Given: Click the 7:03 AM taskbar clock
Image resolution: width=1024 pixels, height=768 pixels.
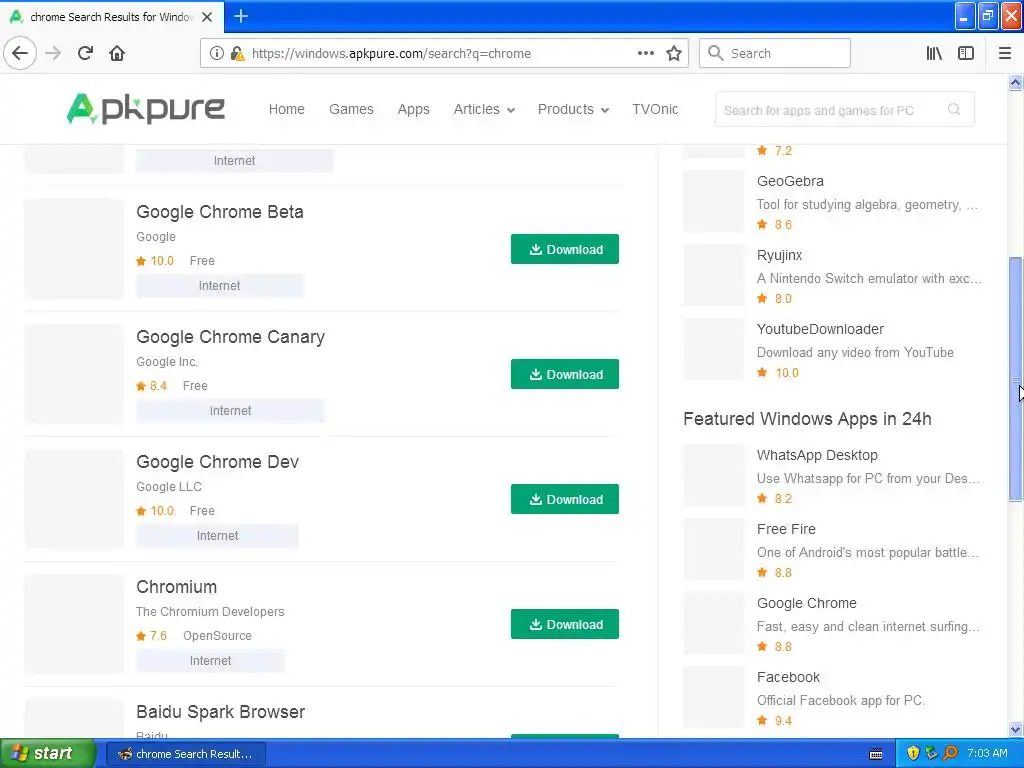Looking at the screenshot, I should click(x=987, y=754).
